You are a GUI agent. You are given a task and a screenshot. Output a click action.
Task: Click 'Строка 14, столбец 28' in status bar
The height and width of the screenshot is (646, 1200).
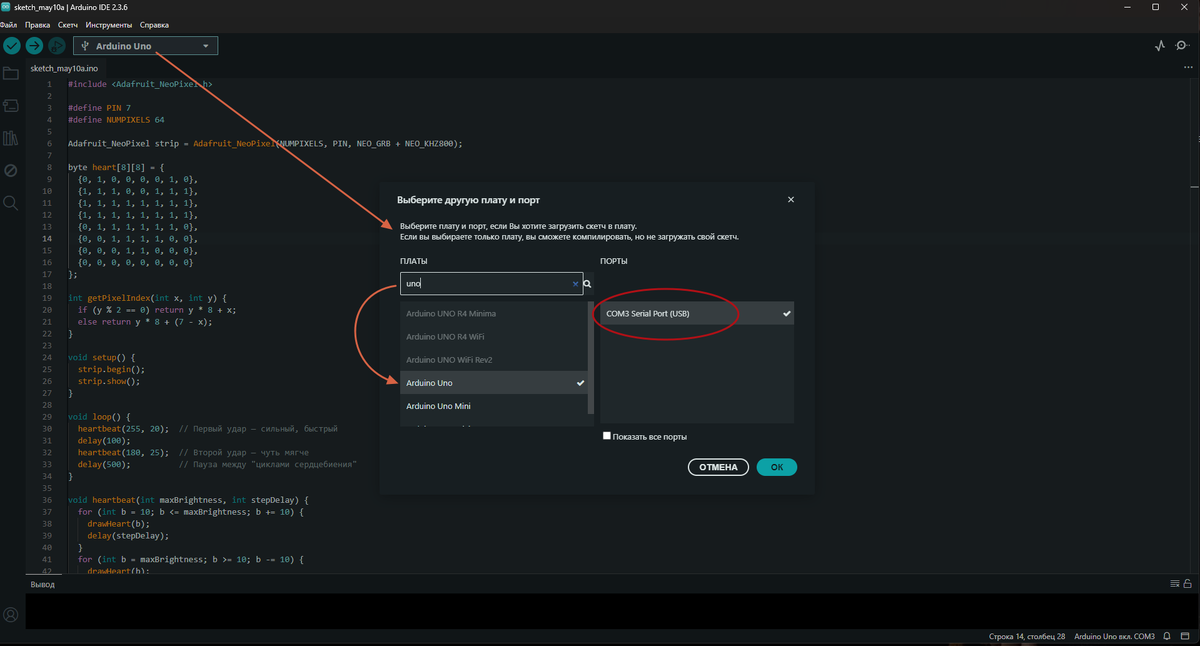[x=1025, y=636]
